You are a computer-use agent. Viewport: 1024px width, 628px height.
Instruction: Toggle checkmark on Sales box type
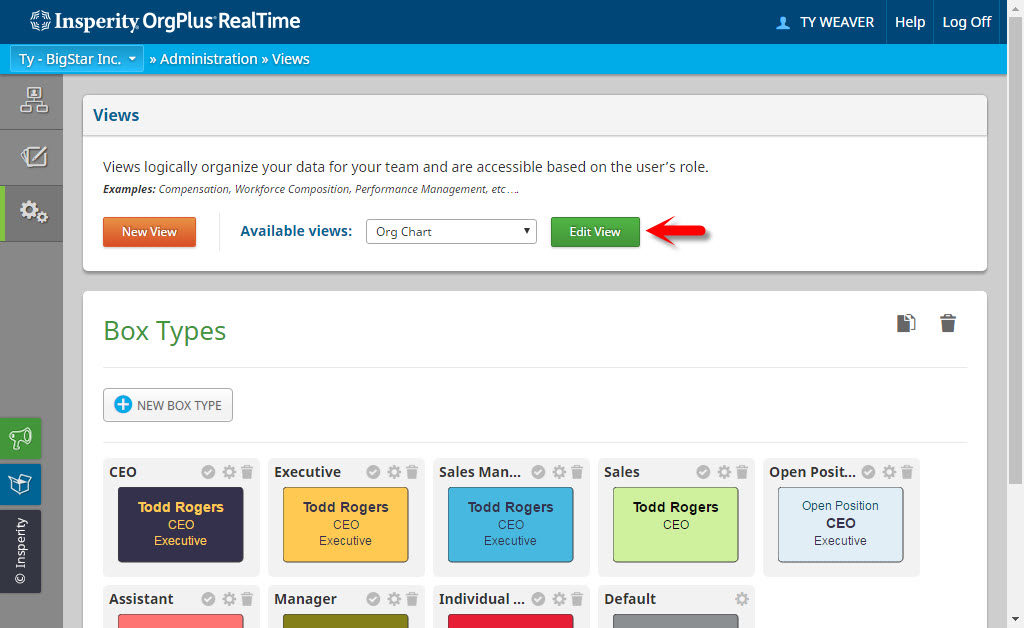[703, 472]
